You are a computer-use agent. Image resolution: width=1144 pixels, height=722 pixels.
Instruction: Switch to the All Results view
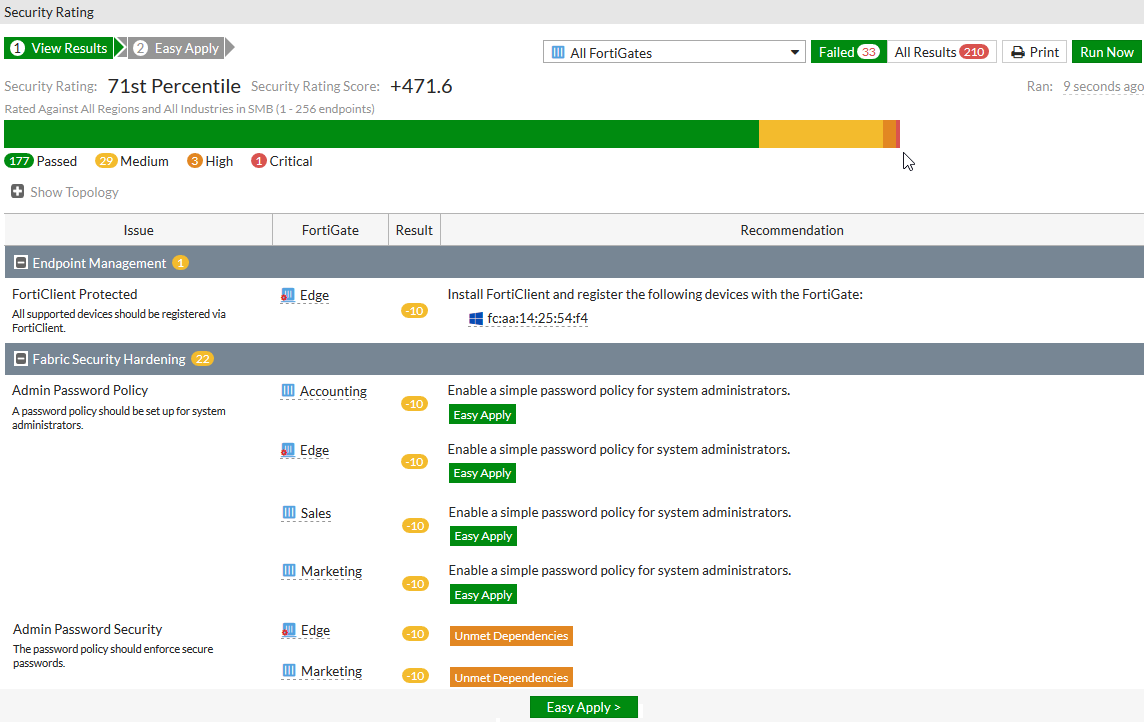pos(941,52)
